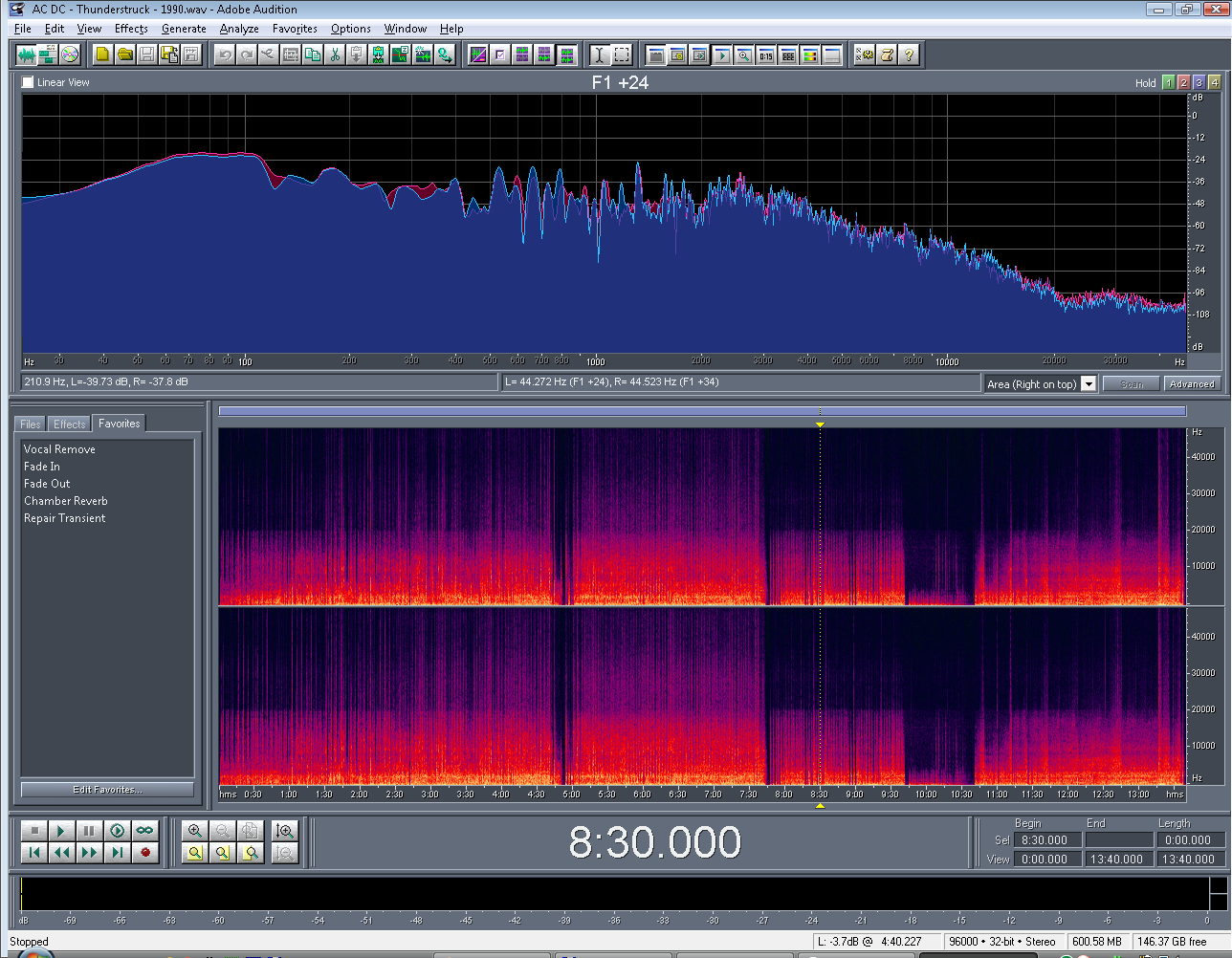
Task: Start looped playback (infinity icon)
Action: click(144, 831)
